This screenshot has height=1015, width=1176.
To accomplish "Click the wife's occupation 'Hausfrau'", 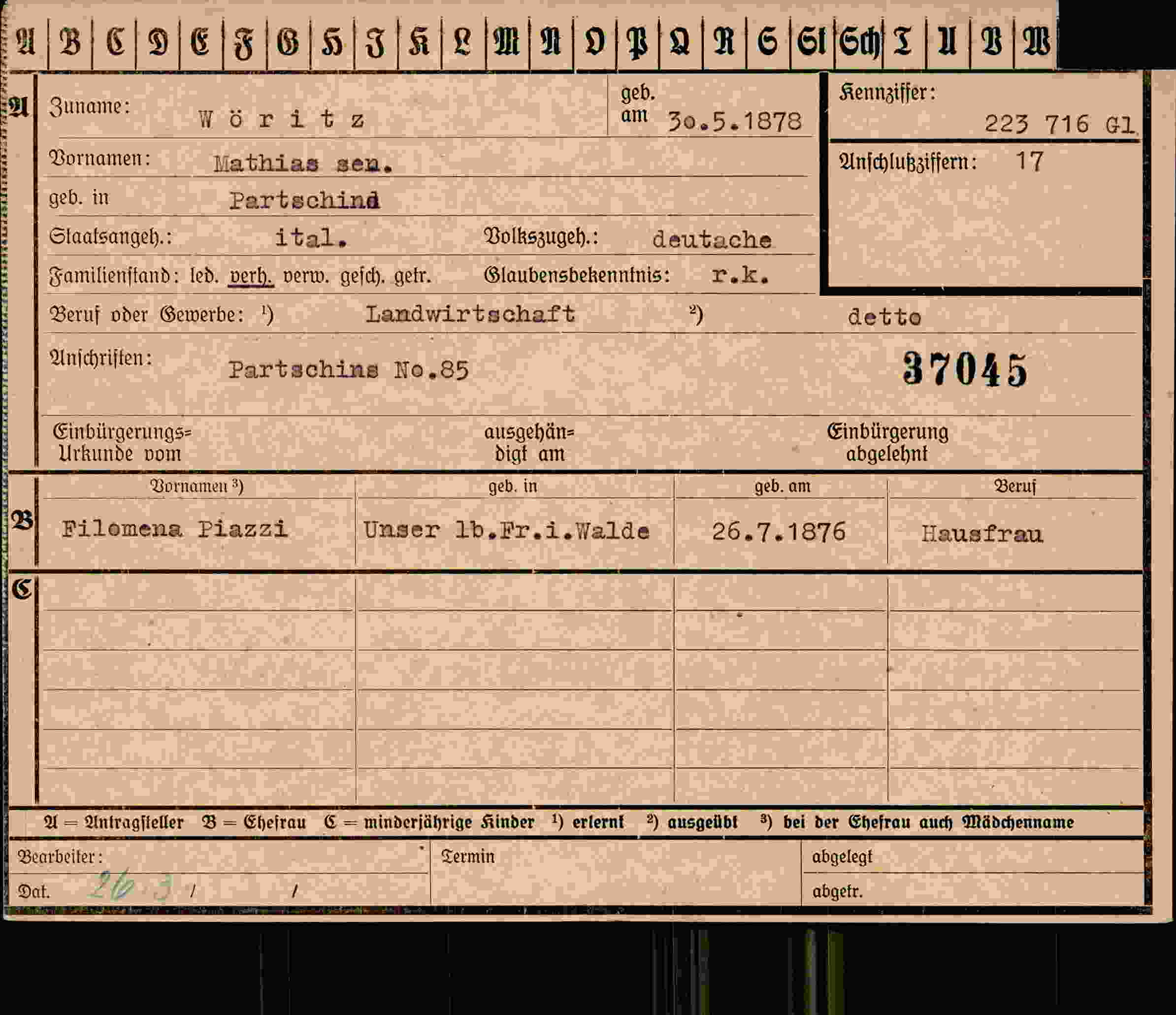I will click(x=982, y=534).
